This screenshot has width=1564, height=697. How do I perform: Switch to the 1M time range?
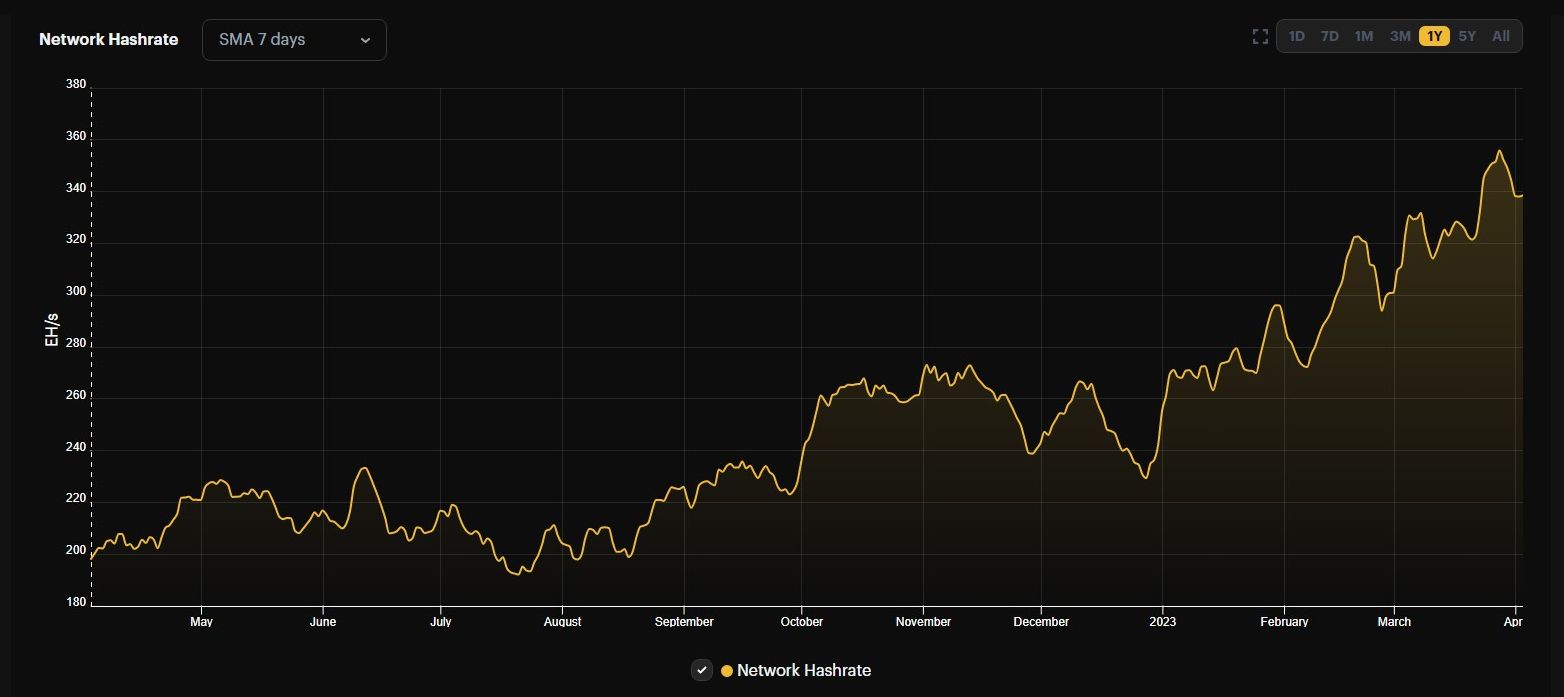click(1363, 35)
